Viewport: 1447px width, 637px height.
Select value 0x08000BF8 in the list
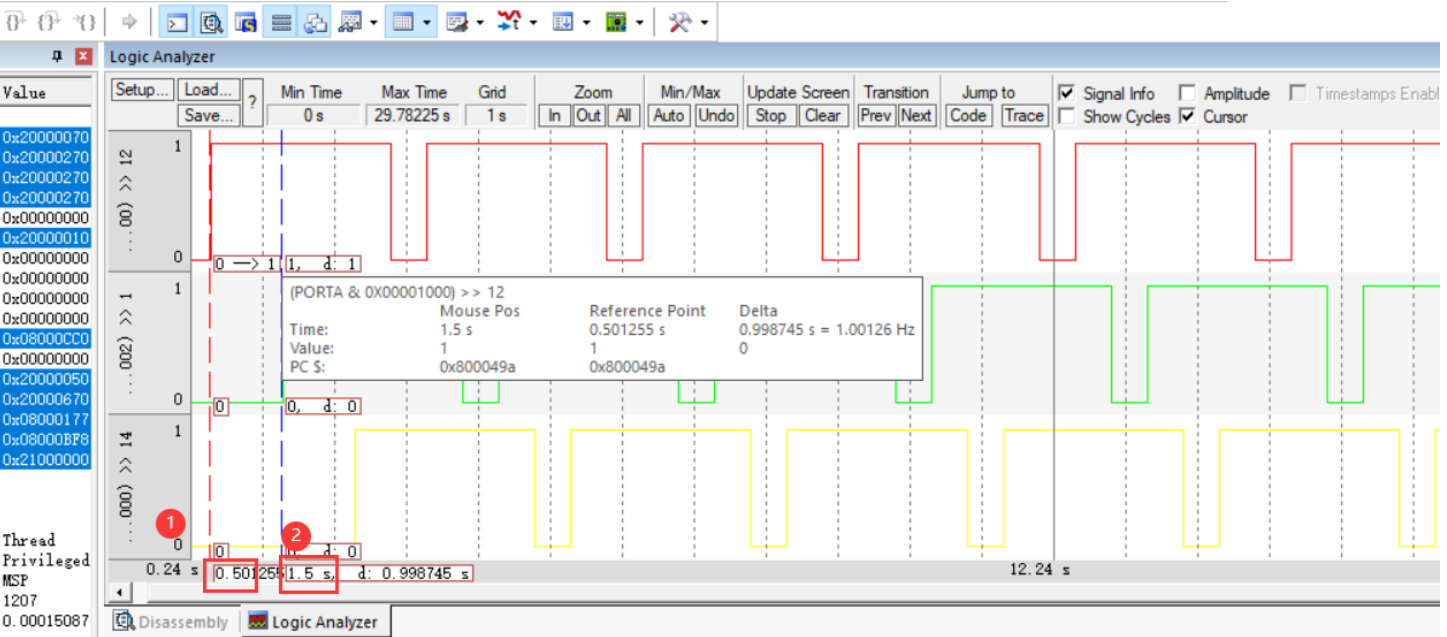(x=46, y=440)
